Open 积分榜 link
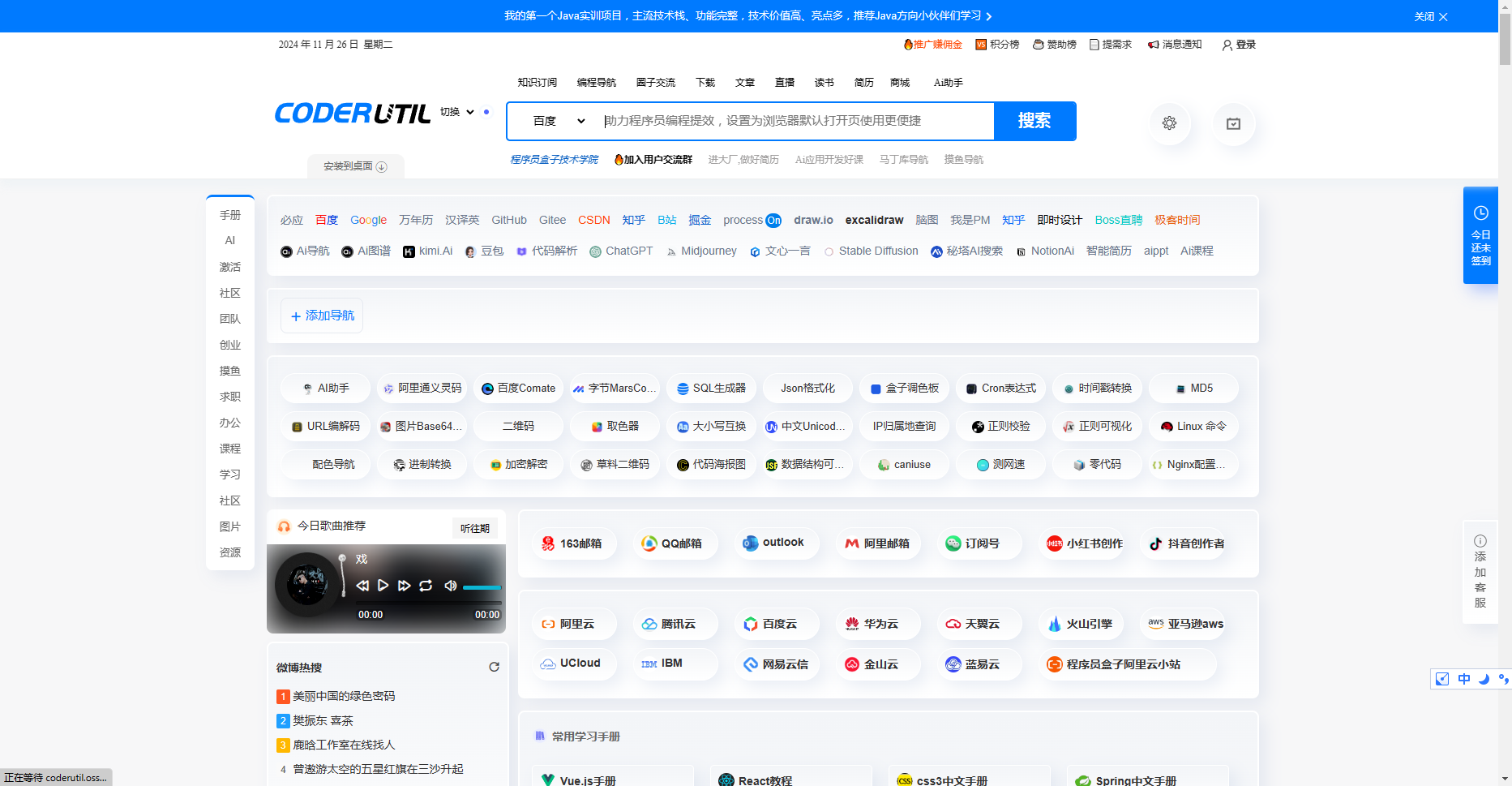 pos(997,45)
